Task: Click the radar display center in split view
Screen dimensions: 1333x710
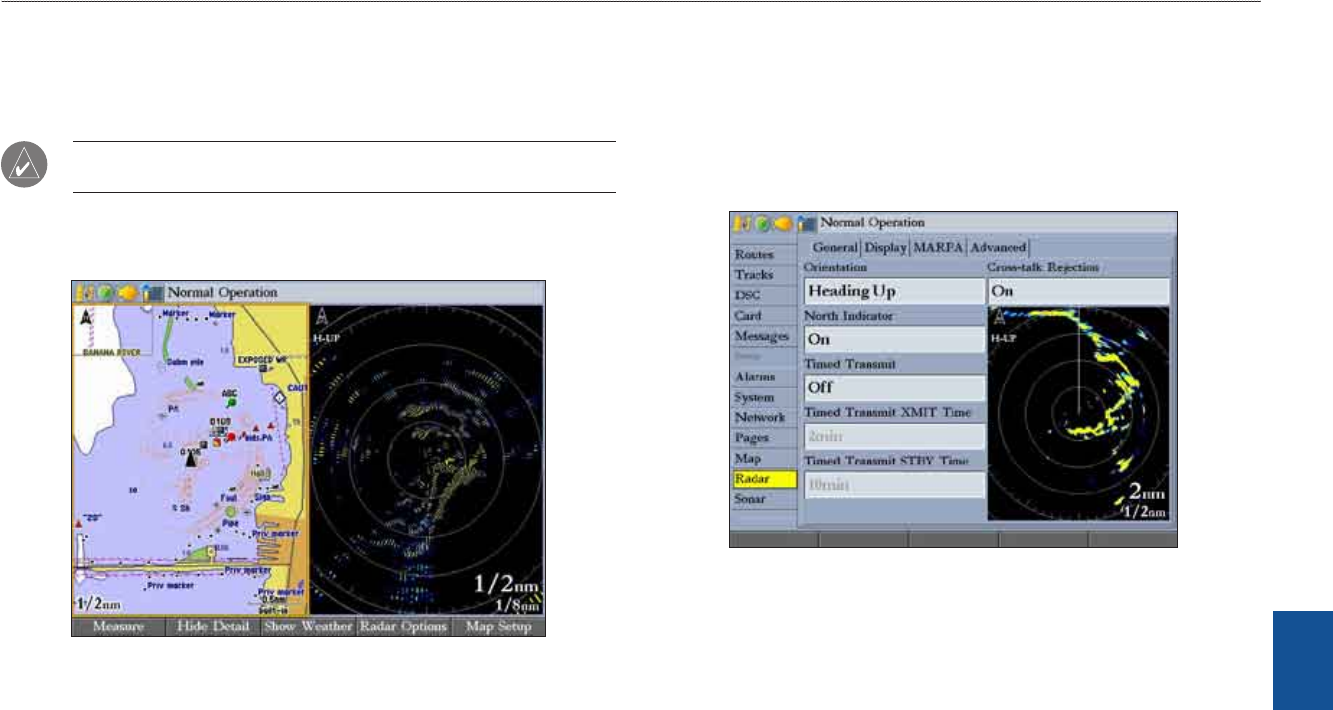Action: pyautogui.click(x=427, y=460)
